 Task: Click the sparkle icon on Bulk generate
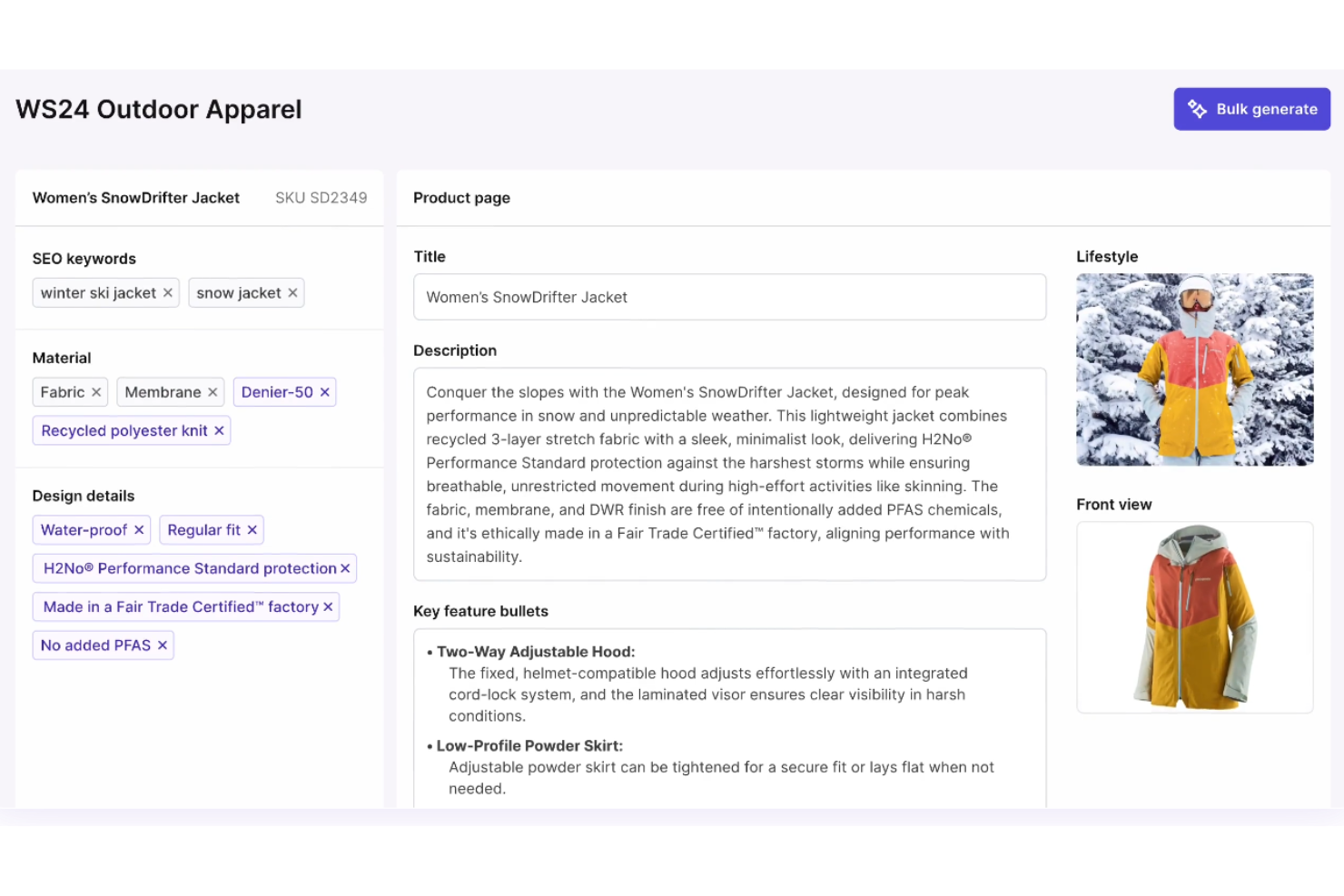(x=1197, y=108)
